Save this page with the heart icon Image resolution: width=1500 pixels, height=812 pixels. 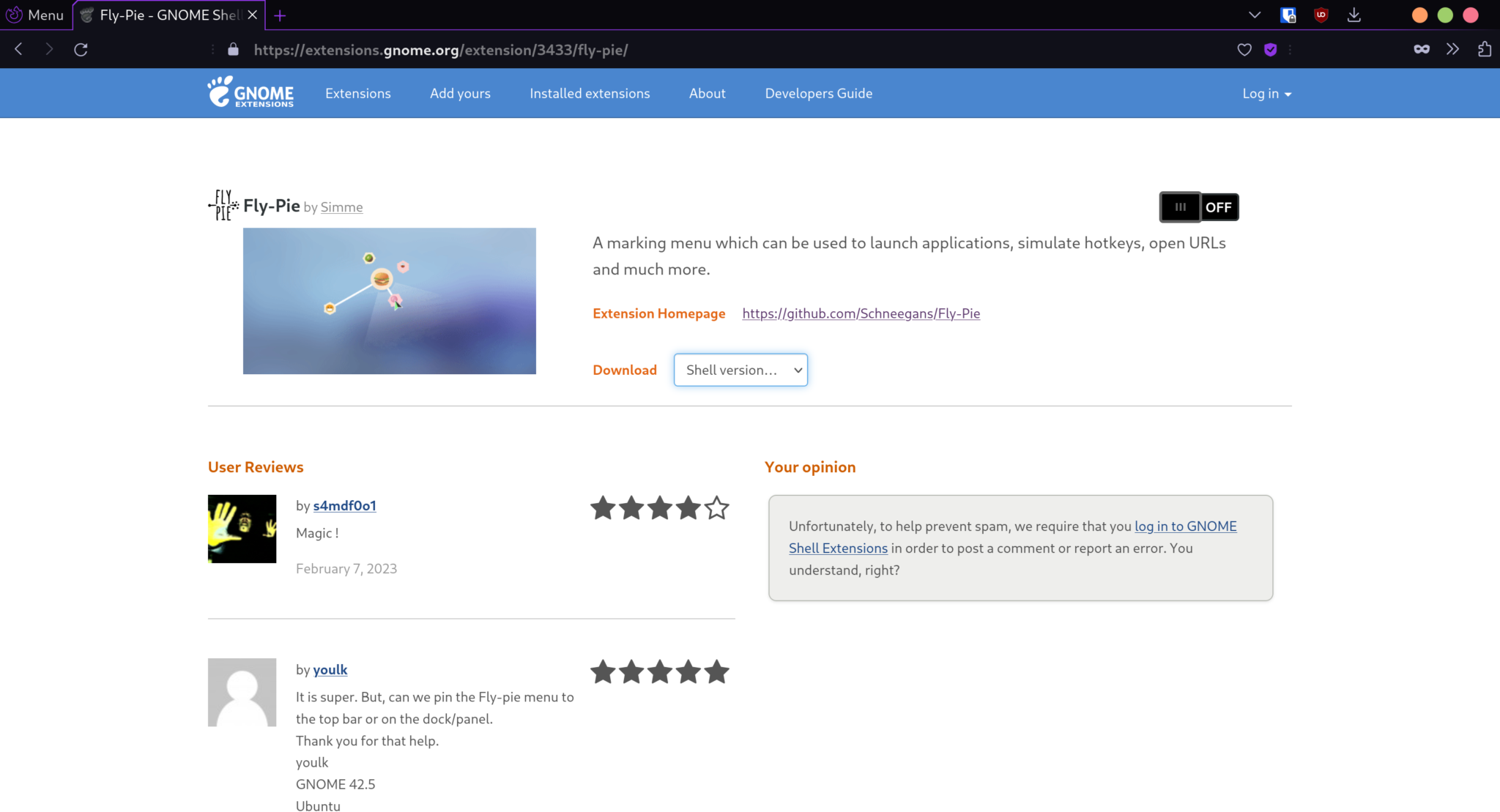point(1244,50)
